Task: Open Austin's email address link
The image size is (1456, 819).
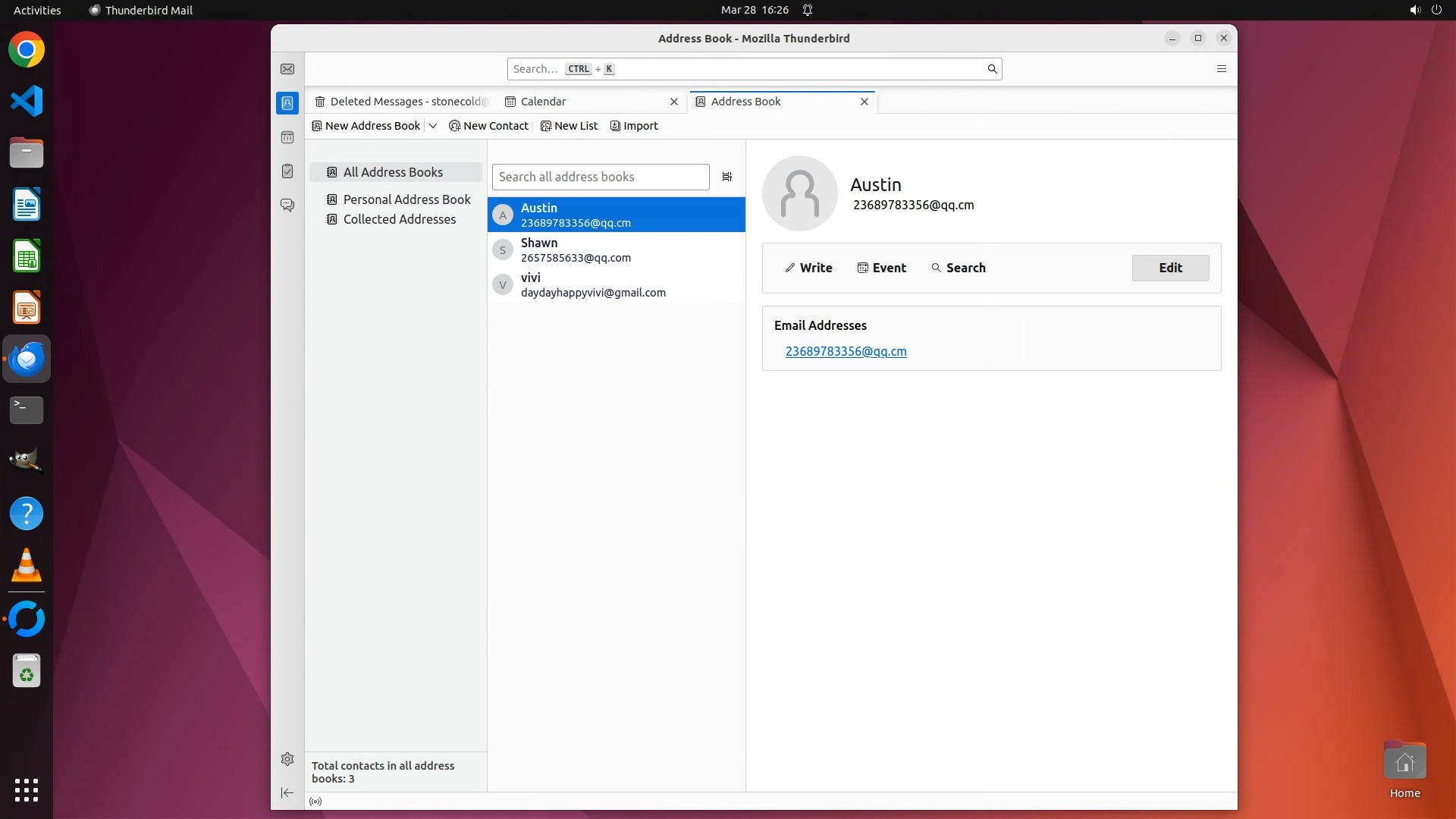Action: (846, 351)
